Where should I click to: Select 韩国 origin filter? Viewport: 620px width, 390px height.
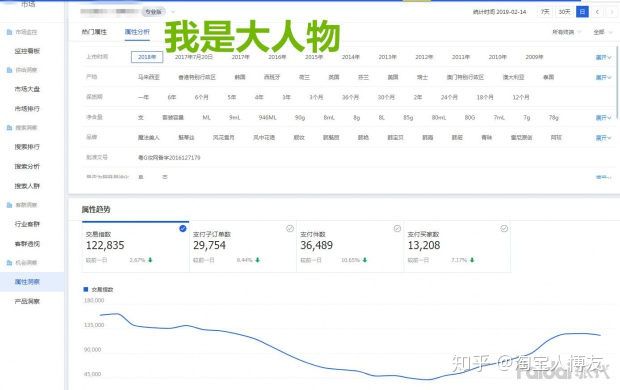pos(240,77)
